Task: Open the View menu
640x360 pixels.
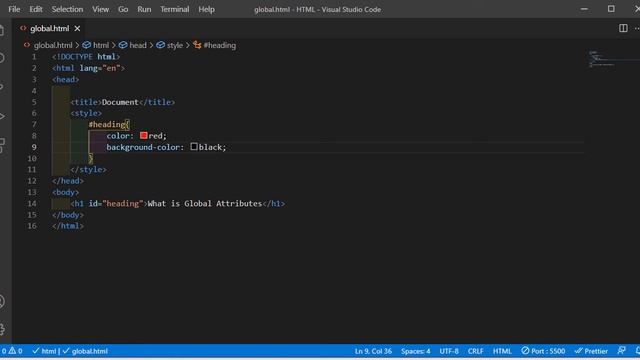Action: click(100, 9)
